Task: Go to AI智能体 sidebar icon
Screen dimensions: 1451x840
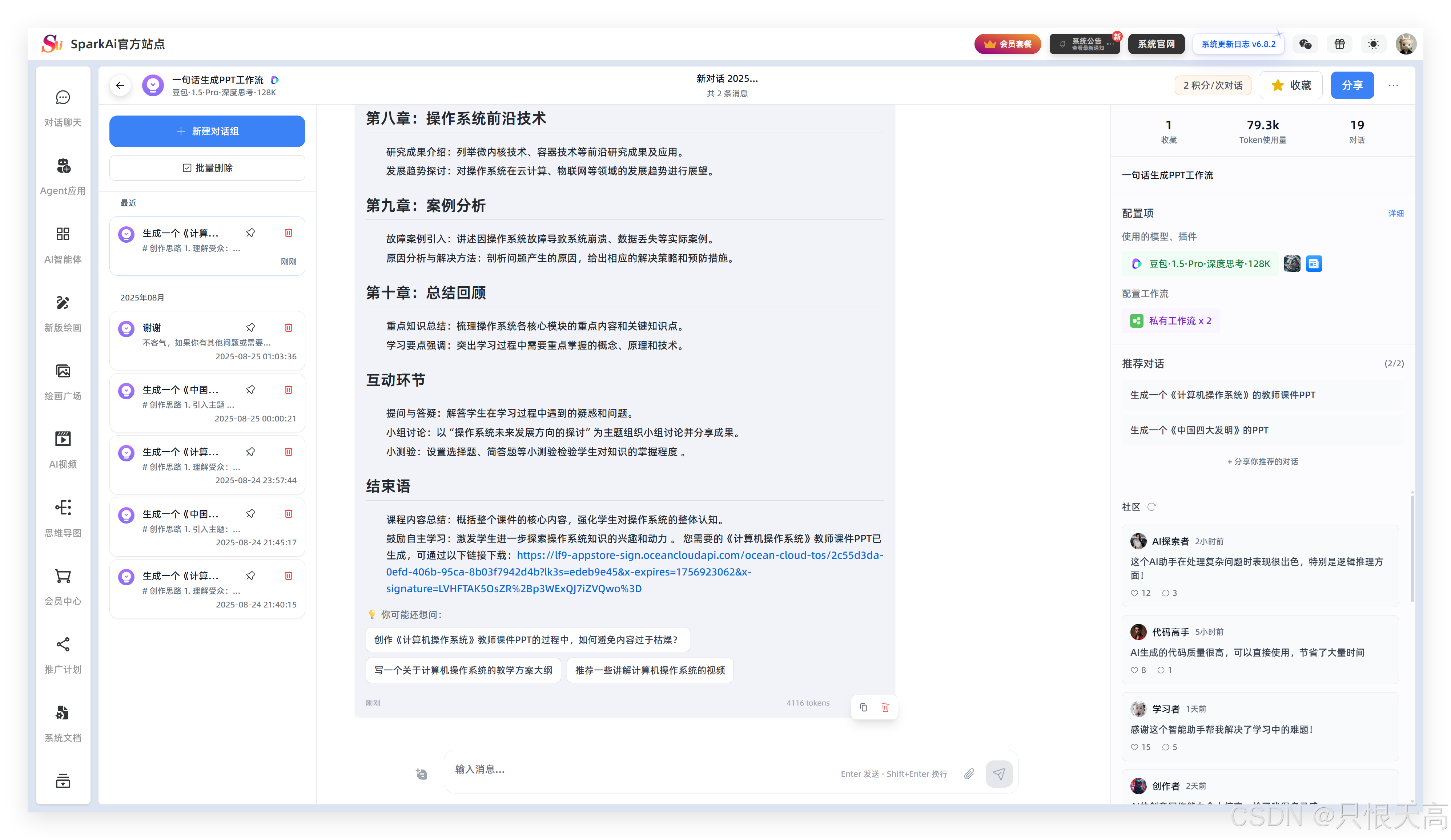Action: click(x=63, y=245)
